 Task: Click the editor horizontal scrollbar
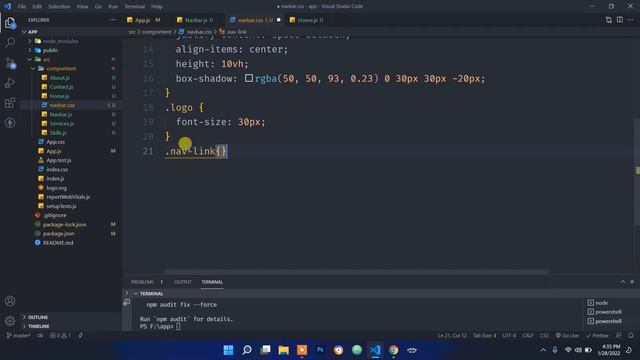pyautogui.click(x=357, y=272)
